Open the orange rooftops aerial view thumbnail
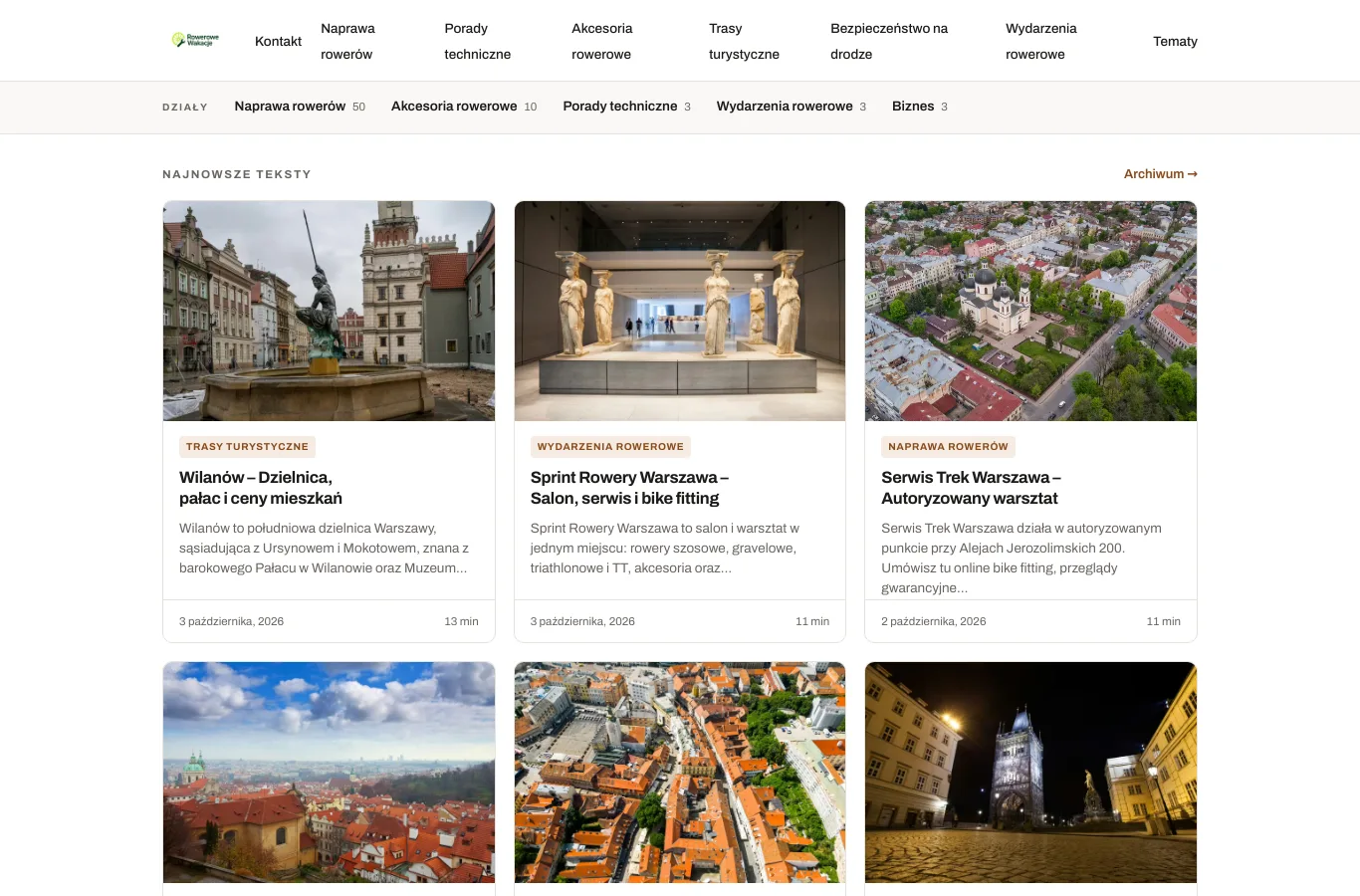Screen dimensions: 1360x896 pos(680,773)
